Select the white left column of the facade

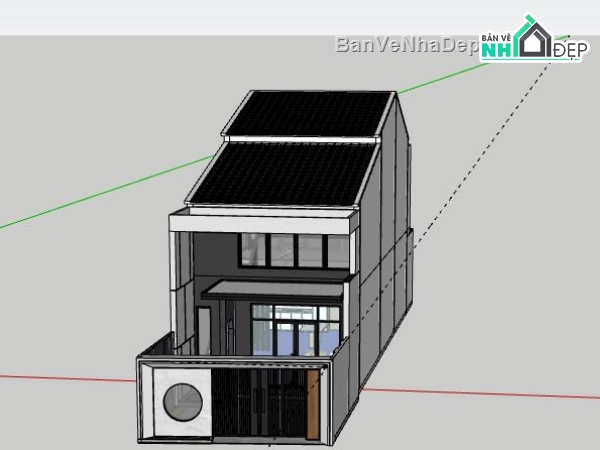pos(181,290)
